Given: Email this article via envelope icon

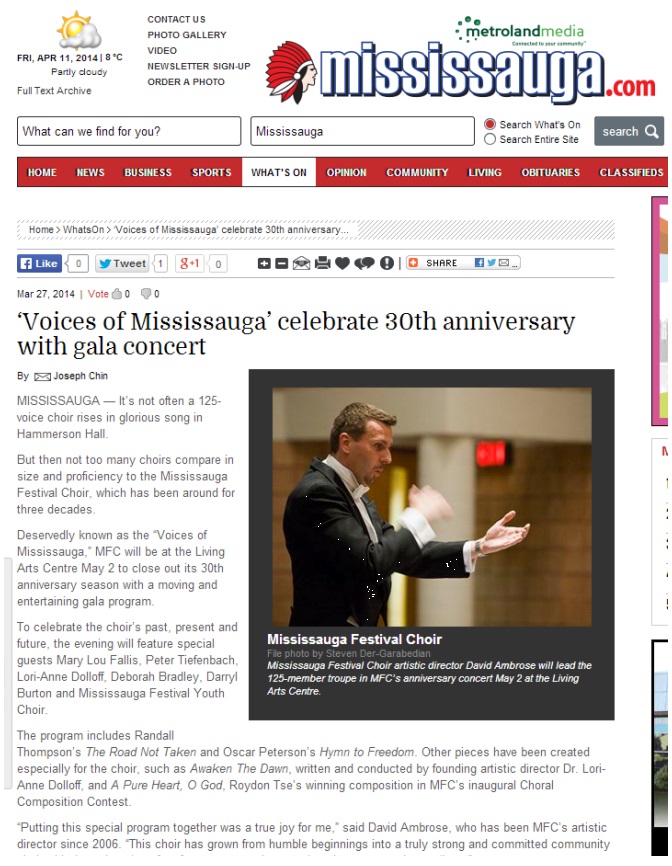Looking at the screenshot, I should pos(301,263).
